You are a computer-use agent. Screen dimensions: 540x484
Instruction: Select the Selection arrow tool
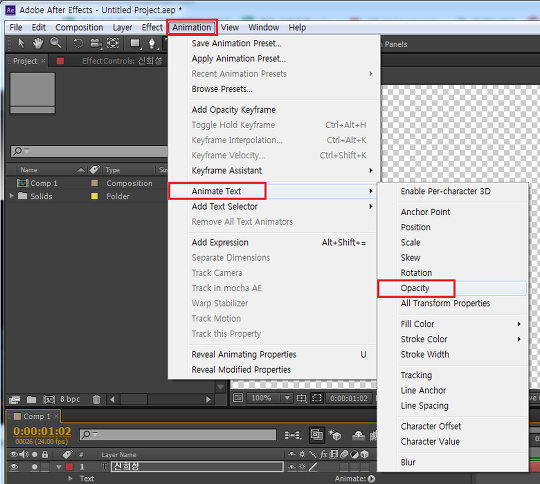pos(21,43)
